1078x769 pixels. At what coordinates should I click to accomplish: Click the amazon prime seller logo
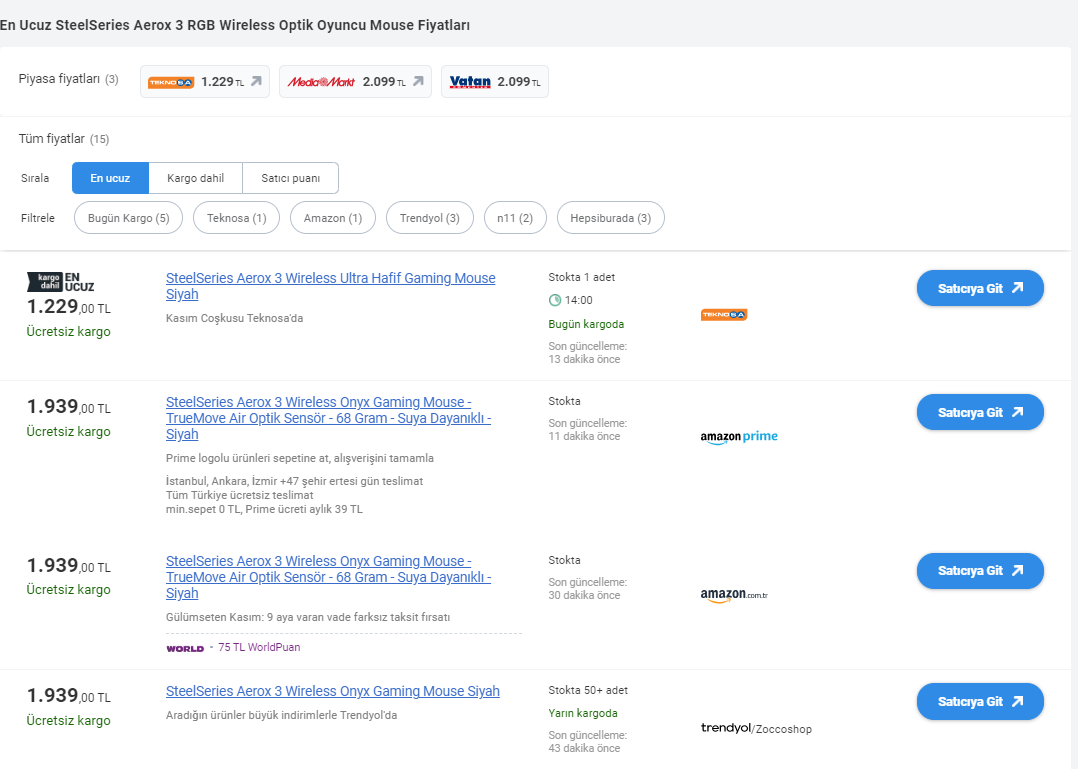[x=739, y=436]
